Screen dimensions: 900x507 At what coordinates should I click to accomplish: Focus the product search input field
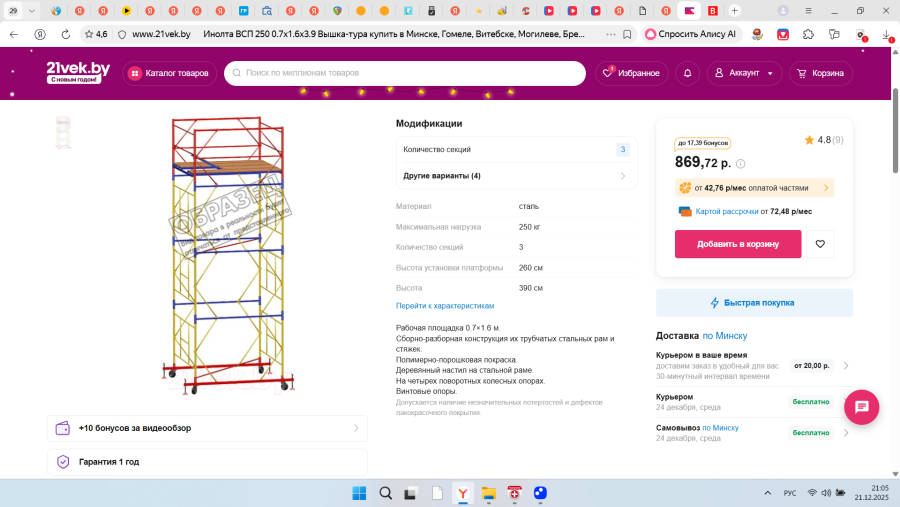coord(410,73)
